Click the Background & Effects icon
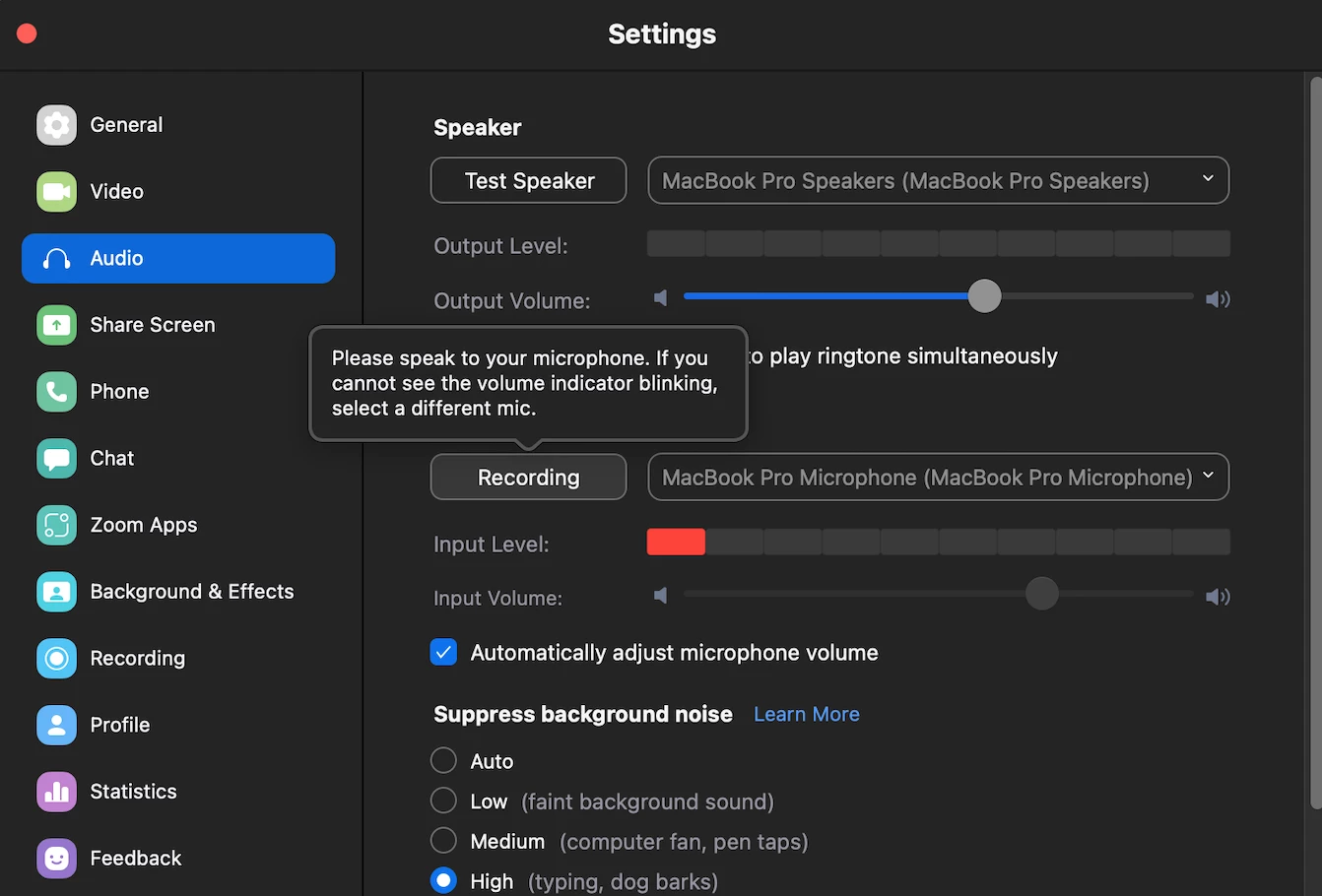Viewport: 1322px width, 896px height. [x=56, y=592]
